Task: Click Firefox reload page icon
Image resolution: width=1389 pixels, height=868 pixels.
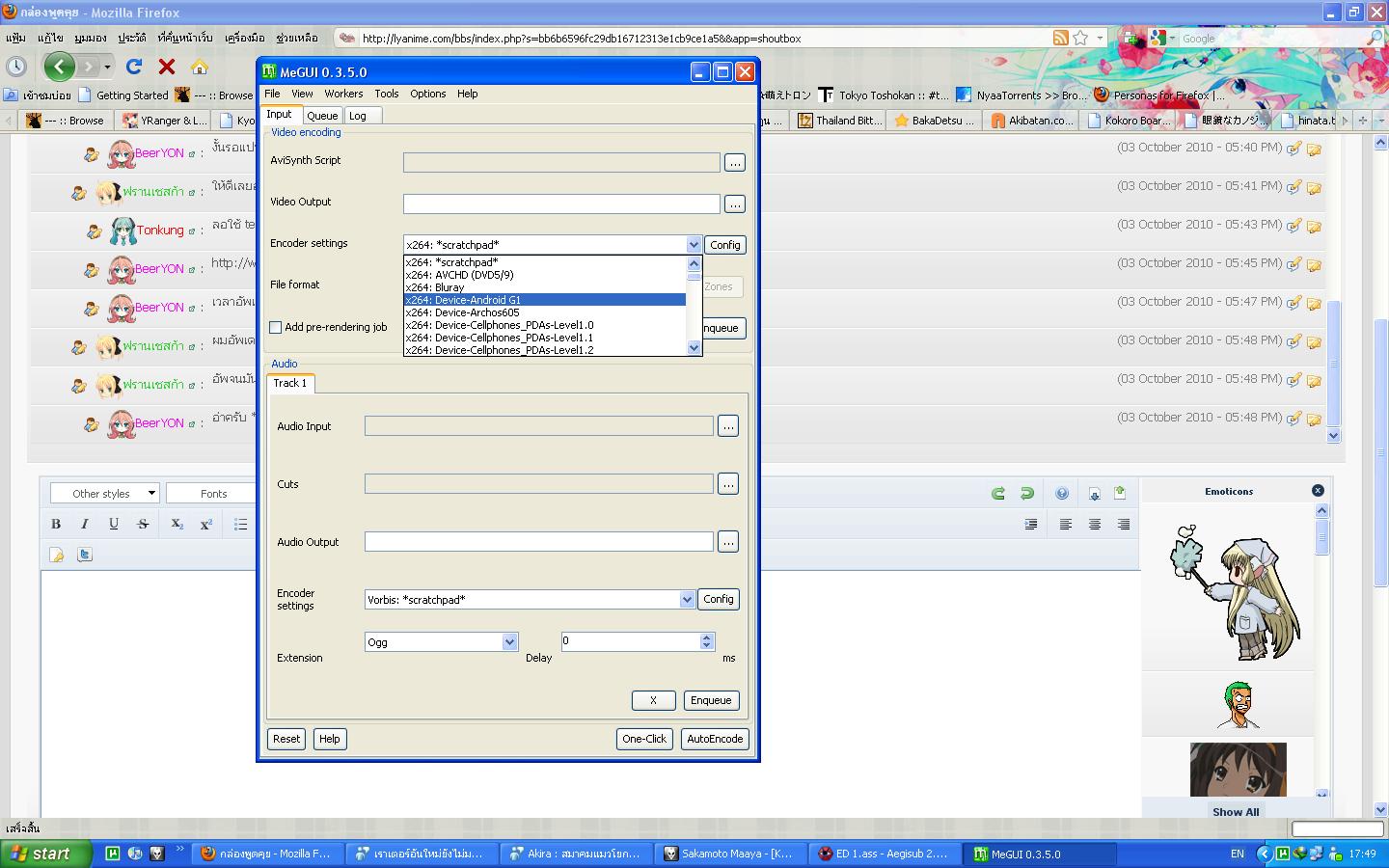Action: [x=134, y=67]
